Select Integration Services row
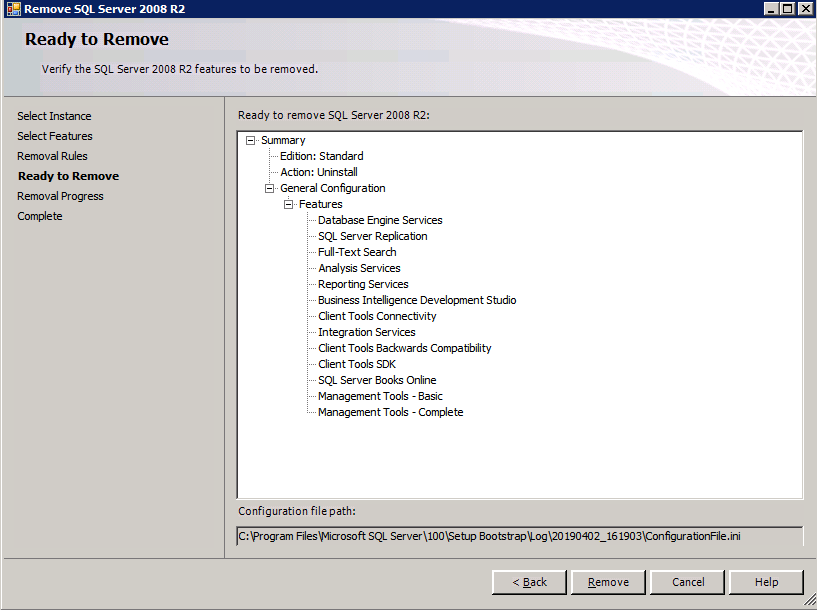Image resolution: width=817 pixels, height=610 pixels. (x=366, y=332)
